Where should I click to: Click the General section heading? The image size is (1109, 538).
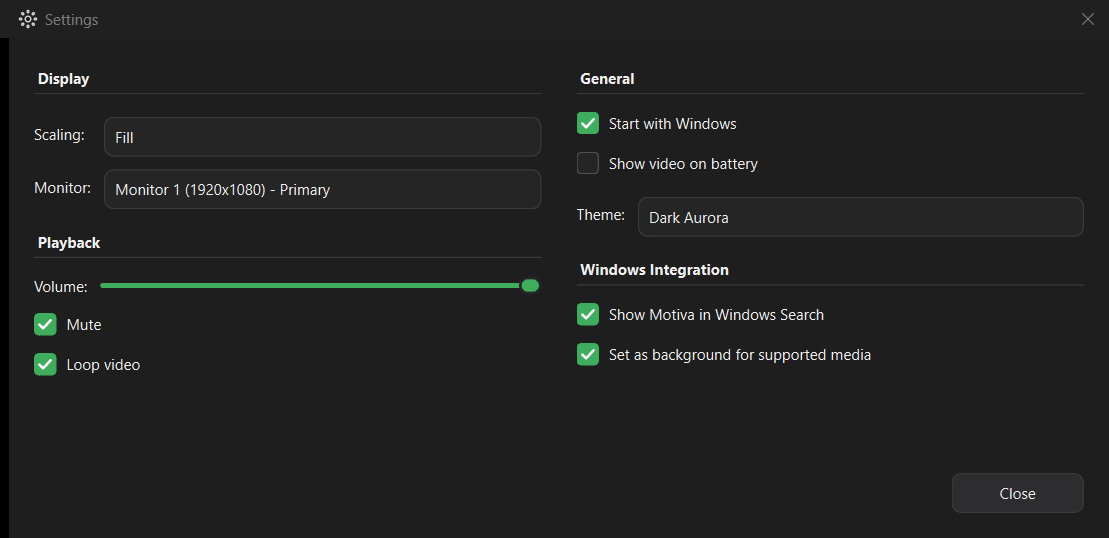pyautogui.click(x=607, y=79)
